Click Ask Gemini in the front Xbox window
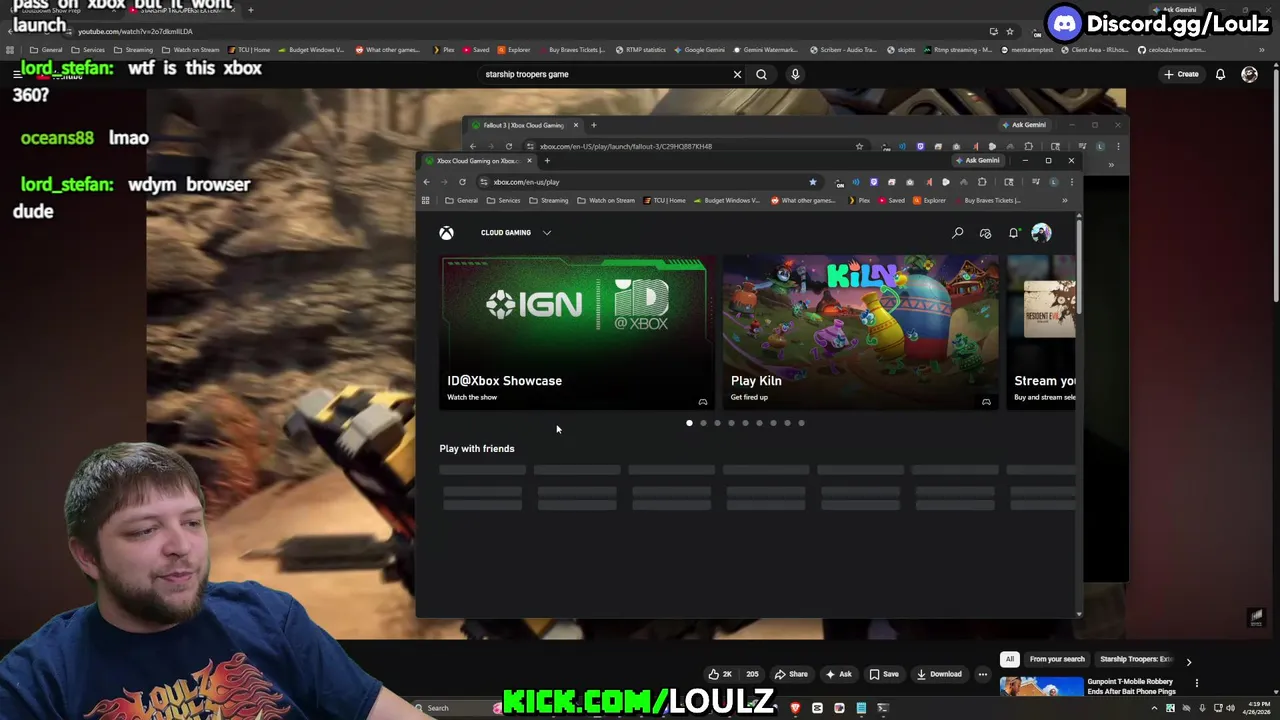The width and height of the screenshot is (1280, 720). [x=977, y=161]
